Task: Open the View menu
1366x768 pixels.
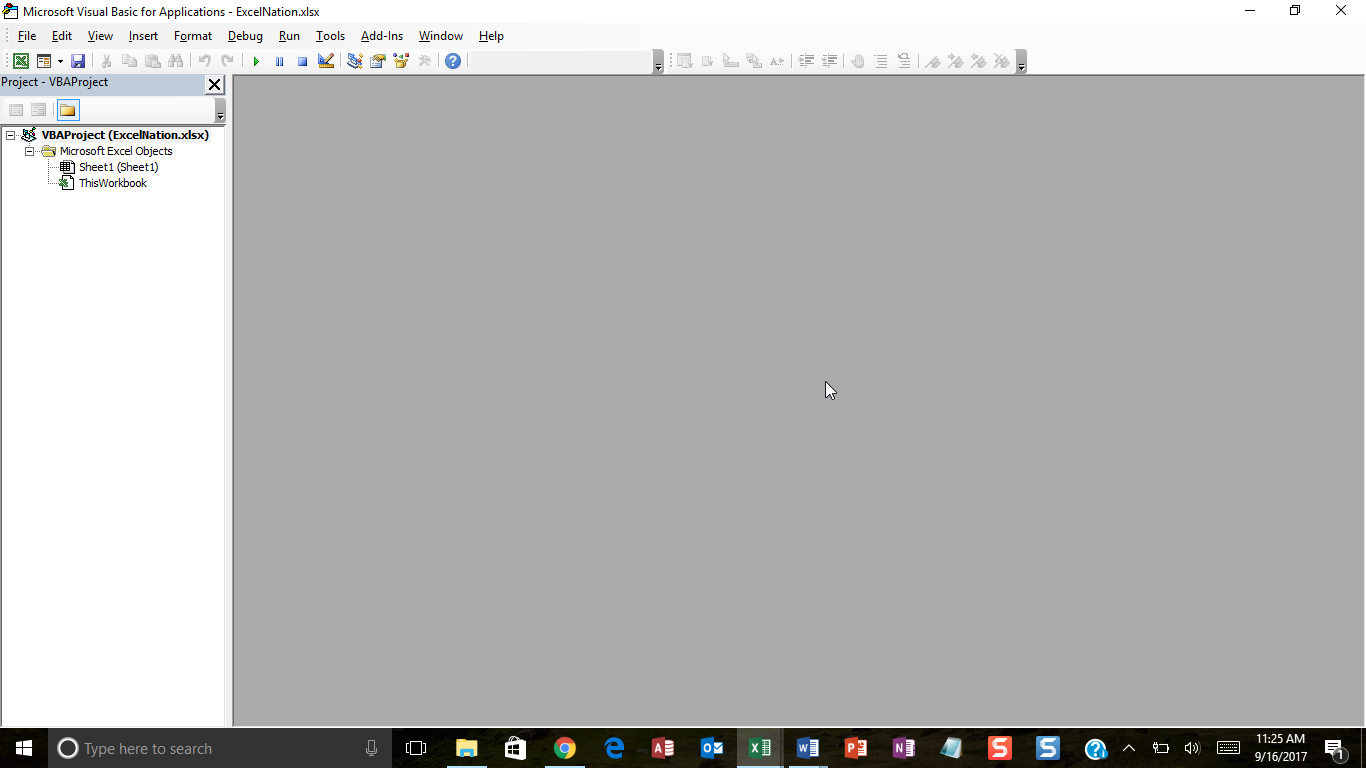Action: (x=100, y=36)
